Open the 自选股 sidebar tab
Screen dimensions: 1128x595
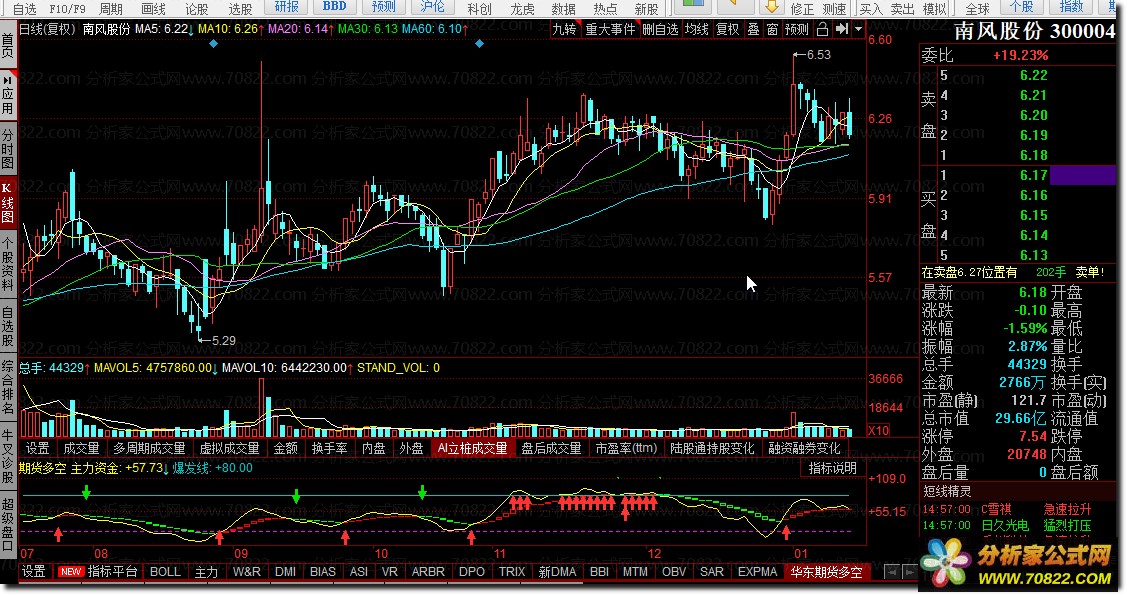point(8,327)
